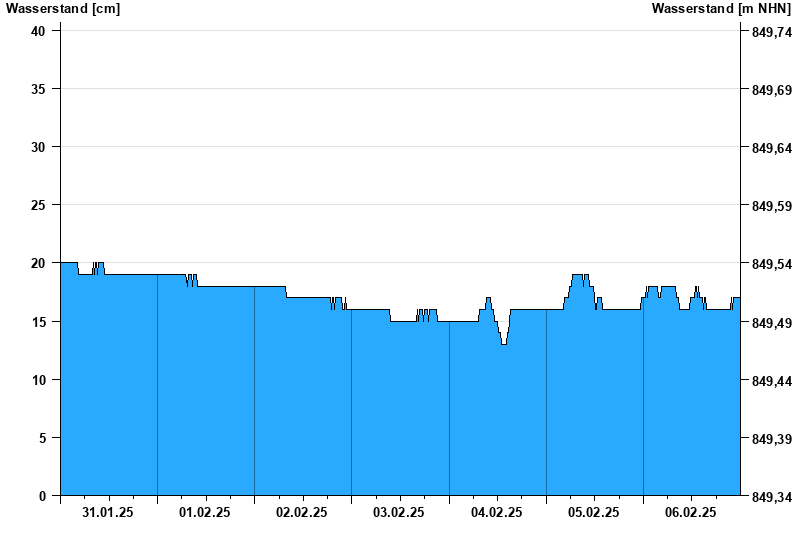This screenshot has height=550, width=800.
Task: Select the 0 value on left axis
Action: pyautogui.click(x=42, y=496)
